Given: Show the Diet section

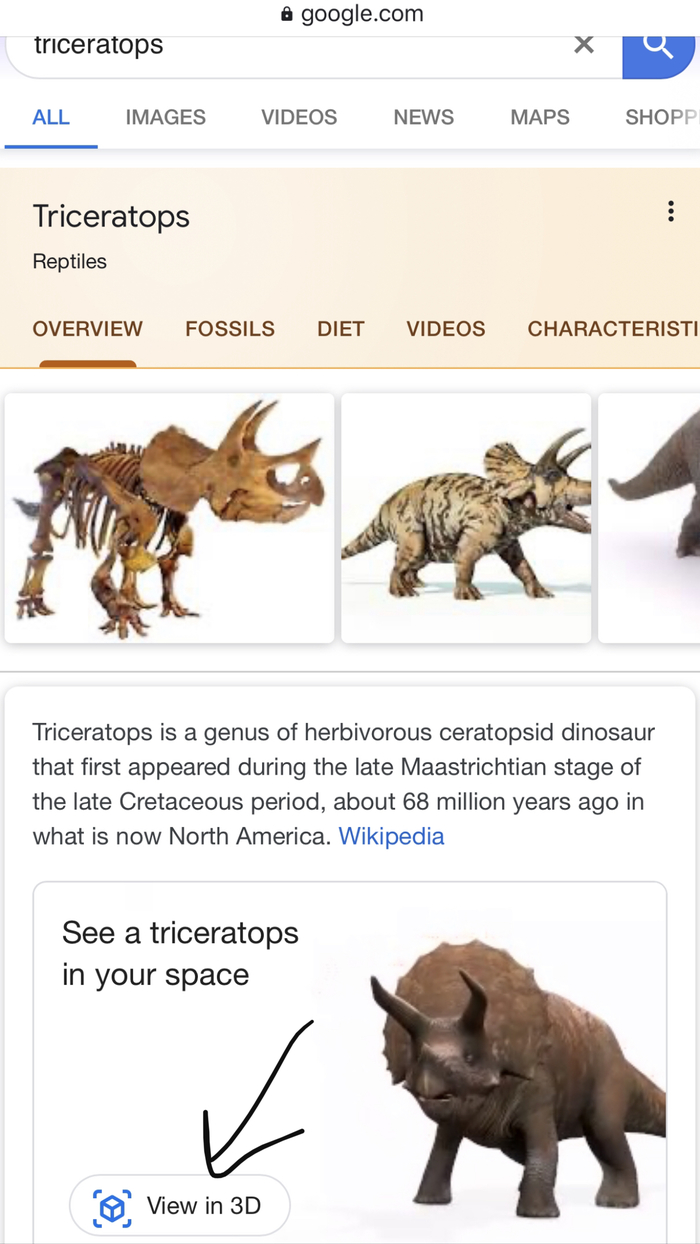Looking at the screenshot, I should point(340,329).
